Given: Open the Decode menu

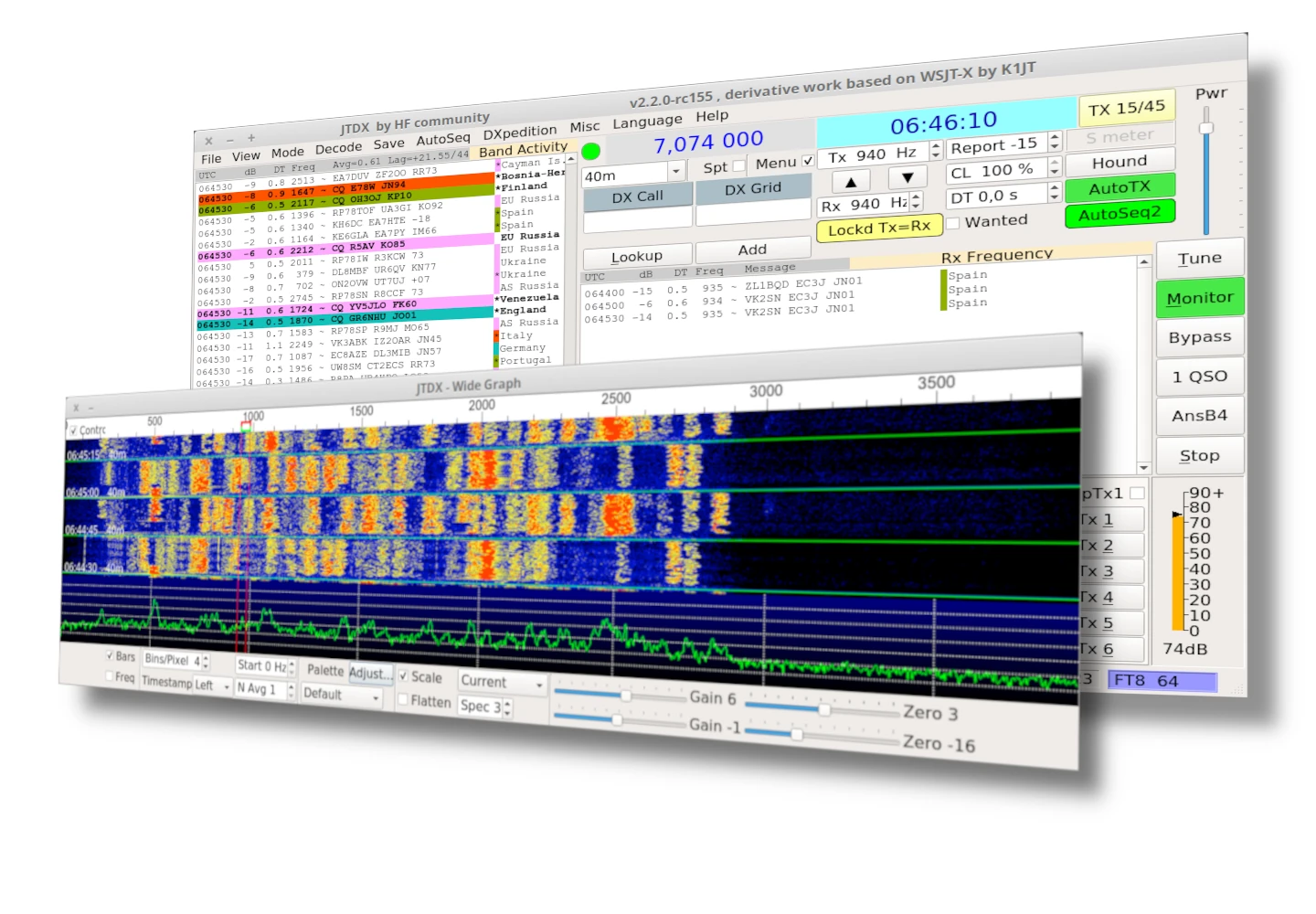Looking at the screenshot, I should (338, 149).
